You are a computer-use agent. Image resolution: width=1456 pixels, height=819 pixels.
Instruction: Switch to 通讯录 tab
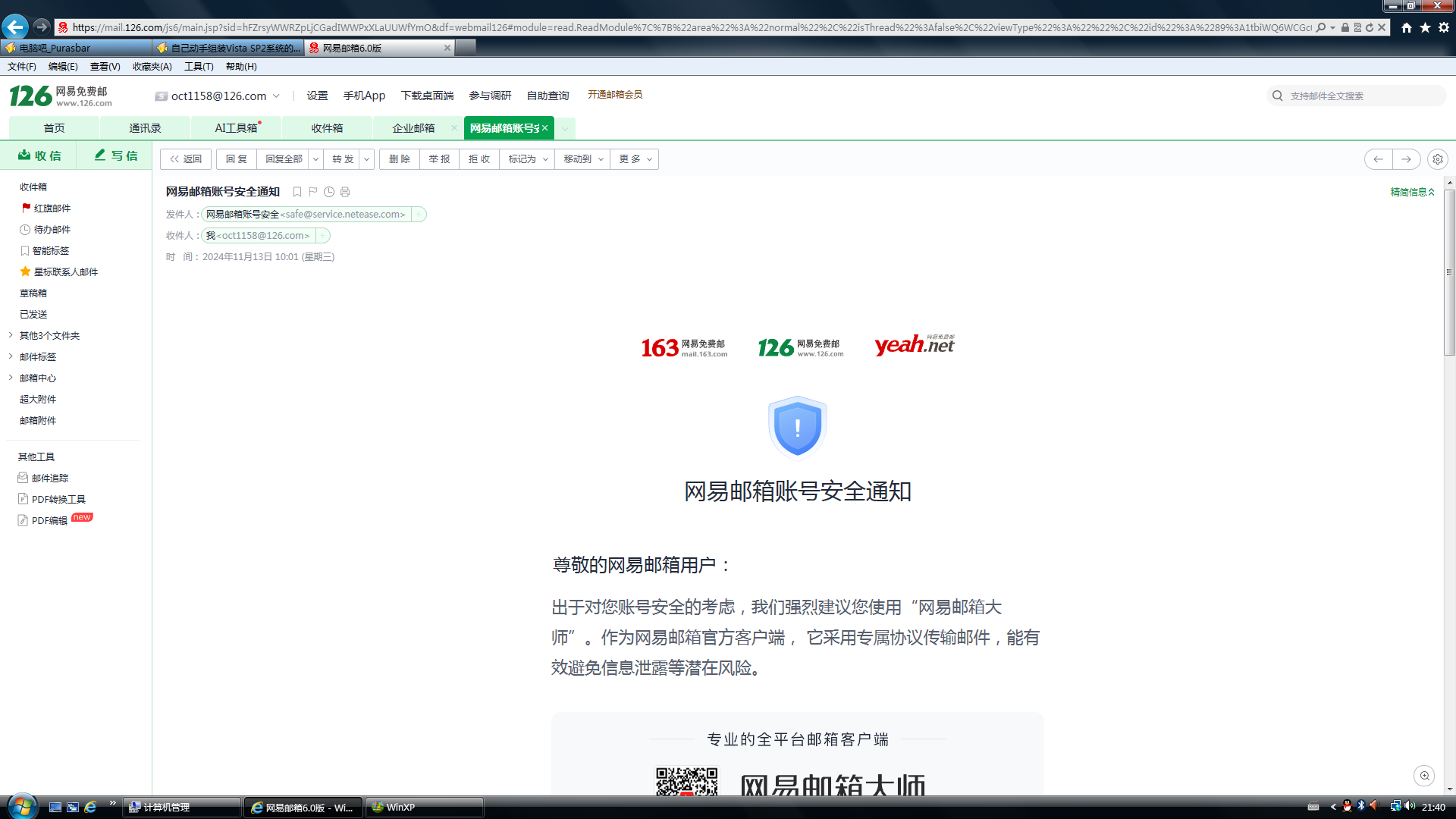point(145,128)
